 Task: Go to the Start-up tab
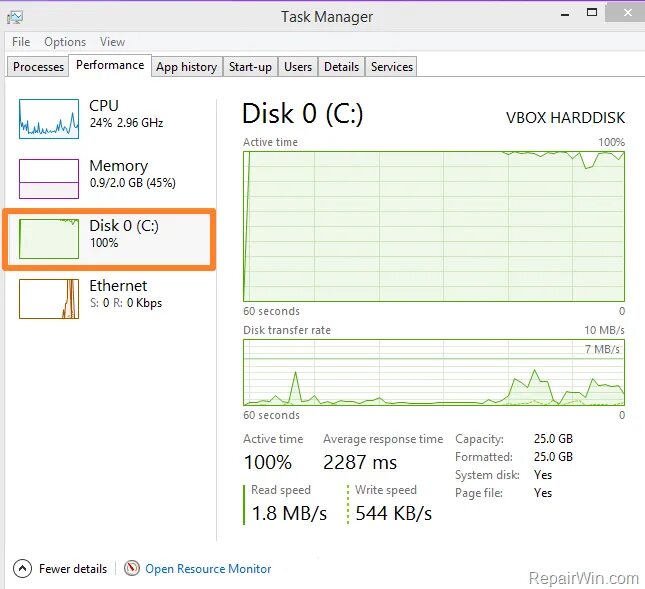click(x=250, y=67)
